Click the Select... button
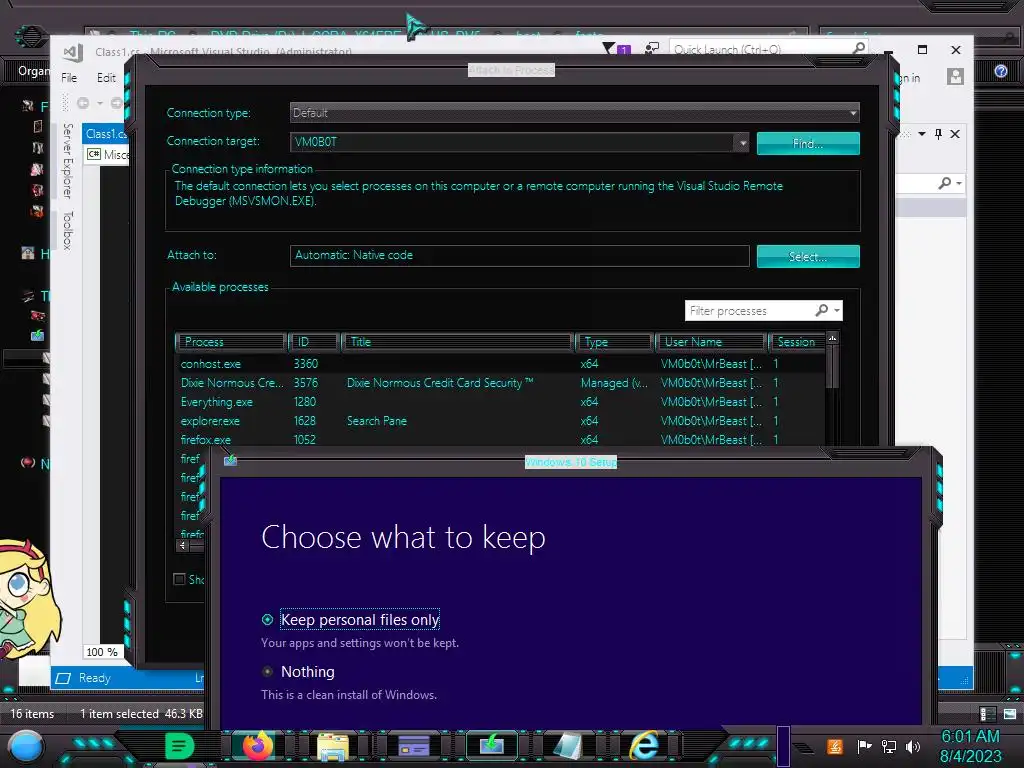The image size is (1024, 768). (808, 257)
